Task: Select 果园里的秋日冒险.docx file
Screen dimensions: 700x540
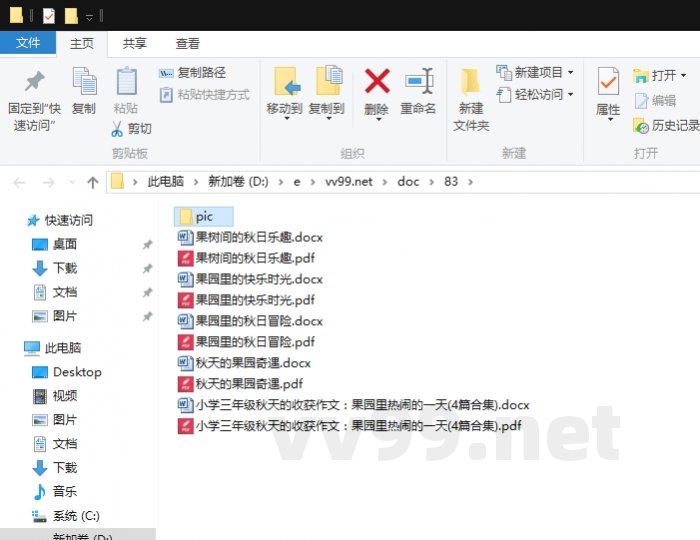Action: point(250,321)
